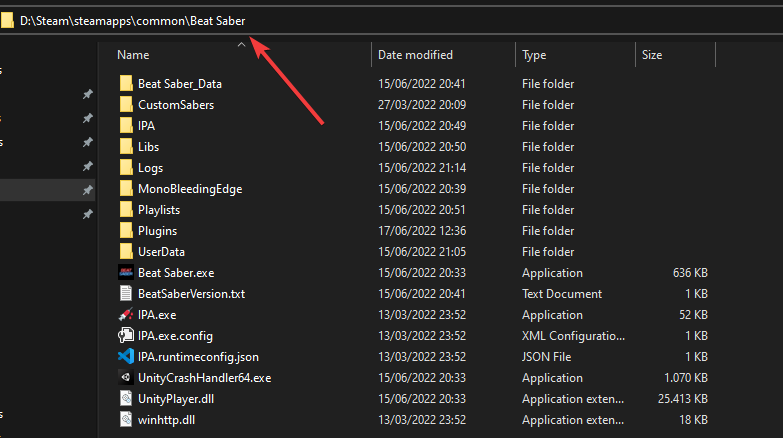Click the 52 KB size of IPA.exe
The width and height of the screenshot is (783, 438).
tap(693, 315)
